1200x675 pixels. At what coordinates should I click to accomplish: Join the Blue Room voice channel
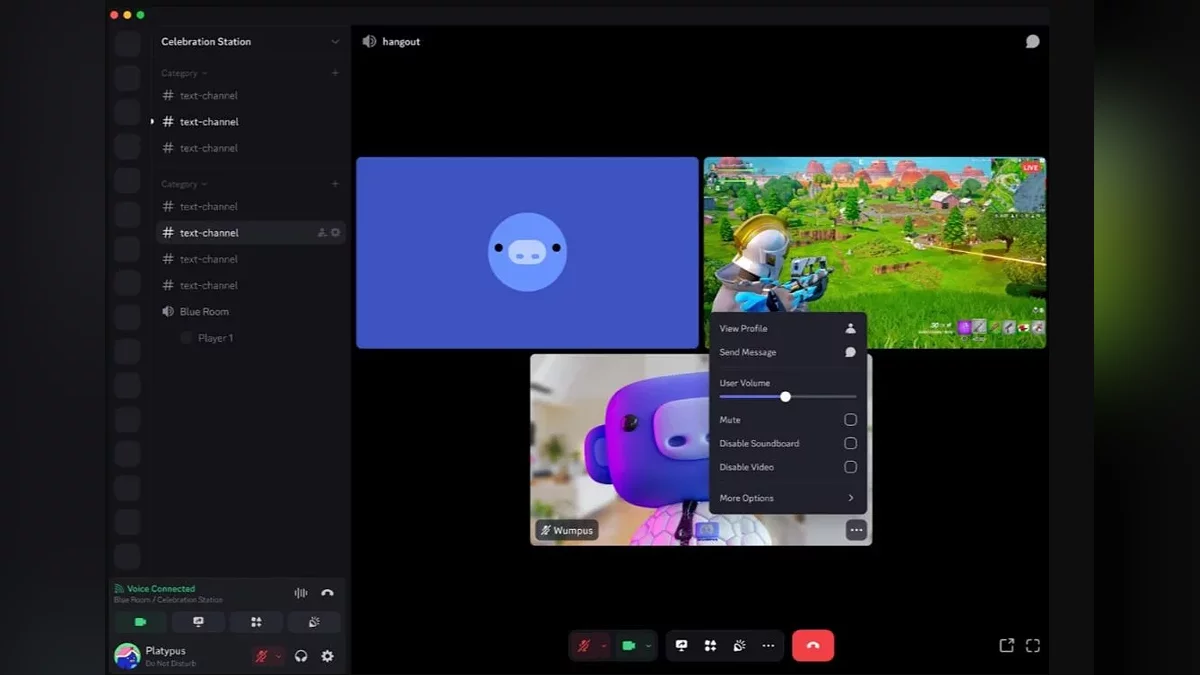[204, 312]
